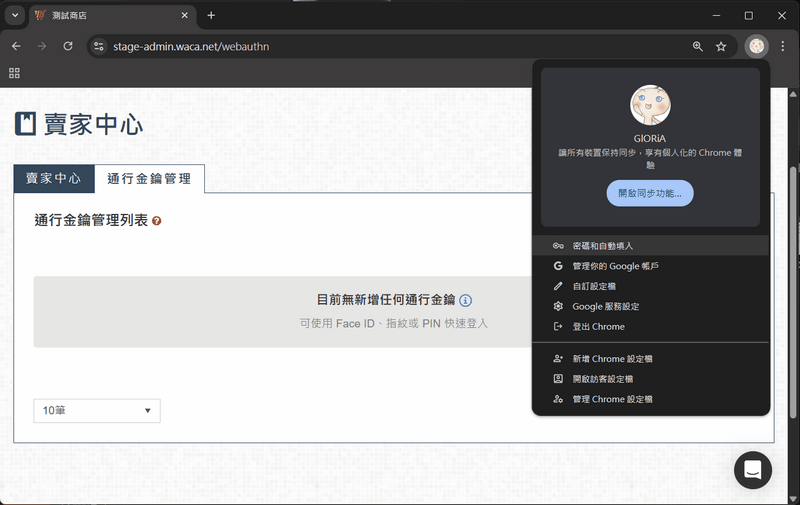This screenshot has height=505, width=800.
Task: Click the site information icon in address bar
Action: pyautogui.click(x=98, y=46)
